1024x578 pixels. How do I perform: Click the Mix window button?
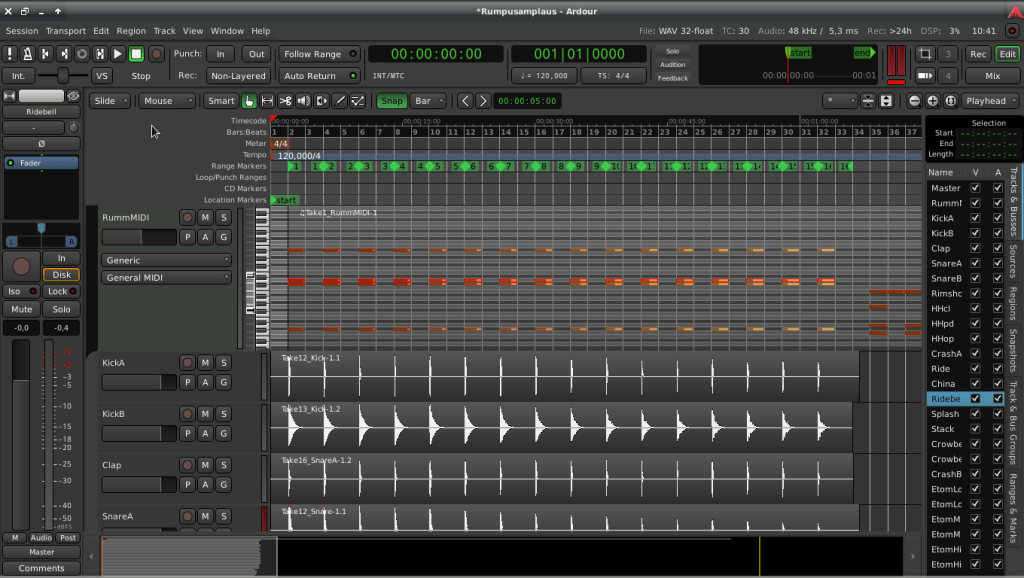coord(992,76)
